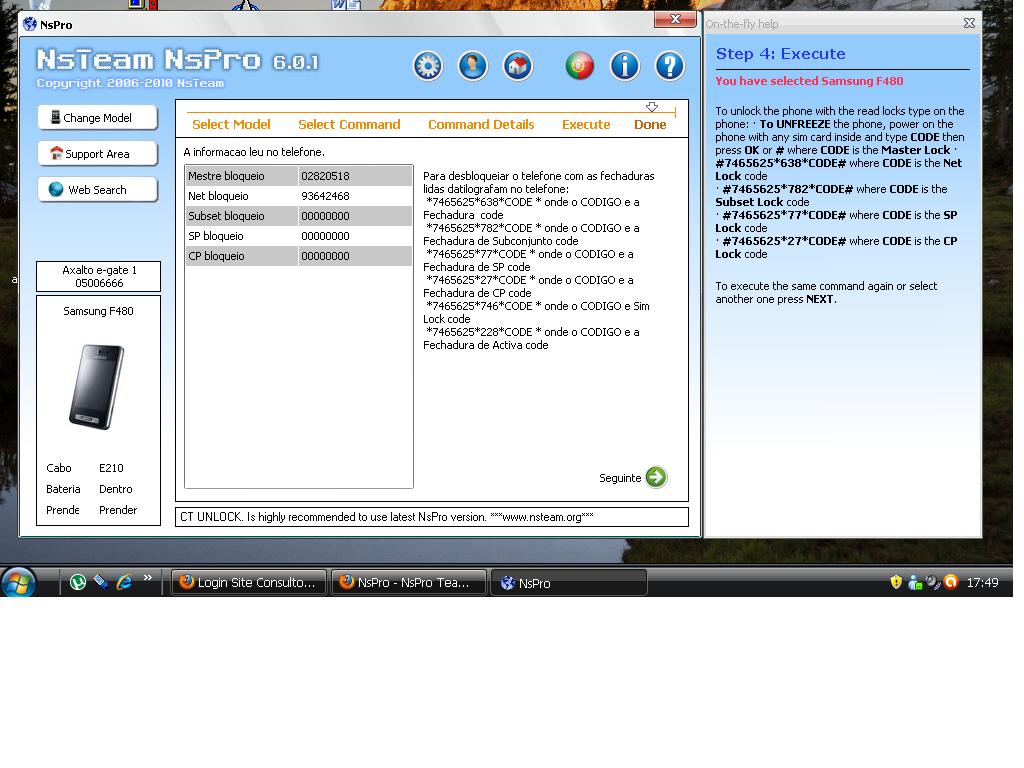The height and width of the screenshot is (768, 1024).
Task: Close the On-the-fly help panel
Action: pos(969,24)
